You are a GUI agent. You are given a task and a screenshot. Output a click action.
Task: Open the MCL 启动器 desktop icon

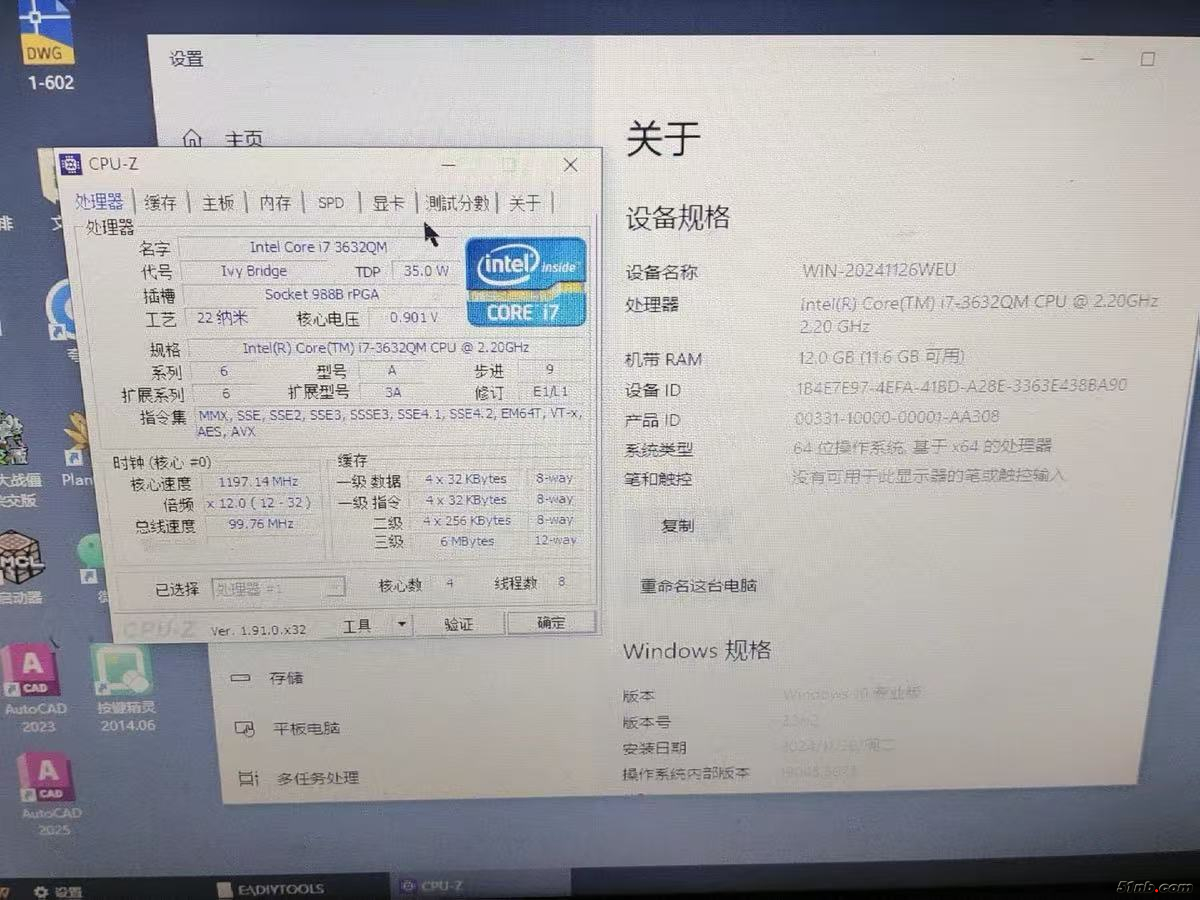tap(21, 568)
